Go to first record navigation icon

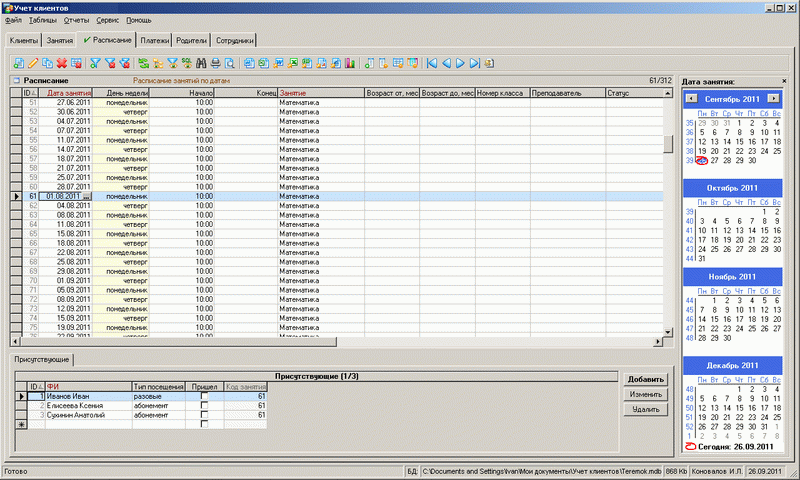pyautogui.click(x=432, y=63)
